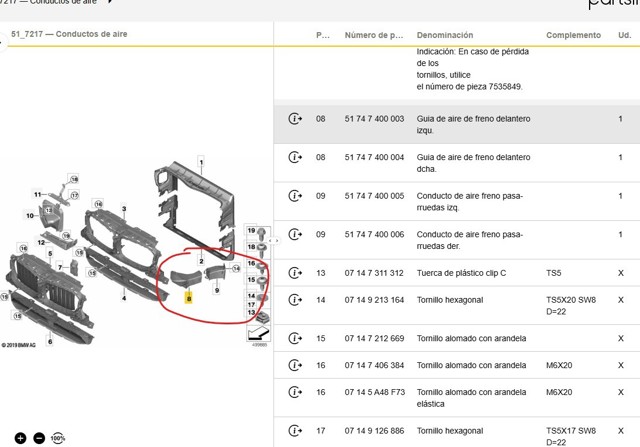
Task: Select 'Conducto de aire freno pasa-rruedas izq.' text
Action: 470,202
